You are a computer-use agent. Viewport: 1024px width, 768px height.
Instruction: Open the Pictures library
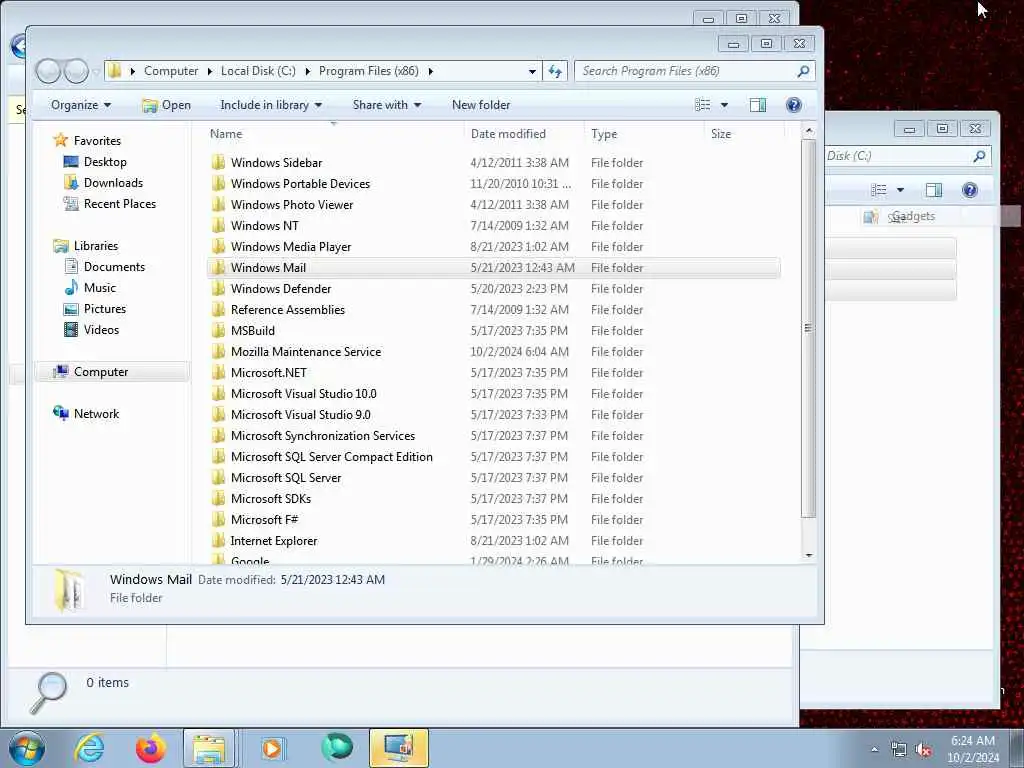pyautogui.click(x=104, y=308)
